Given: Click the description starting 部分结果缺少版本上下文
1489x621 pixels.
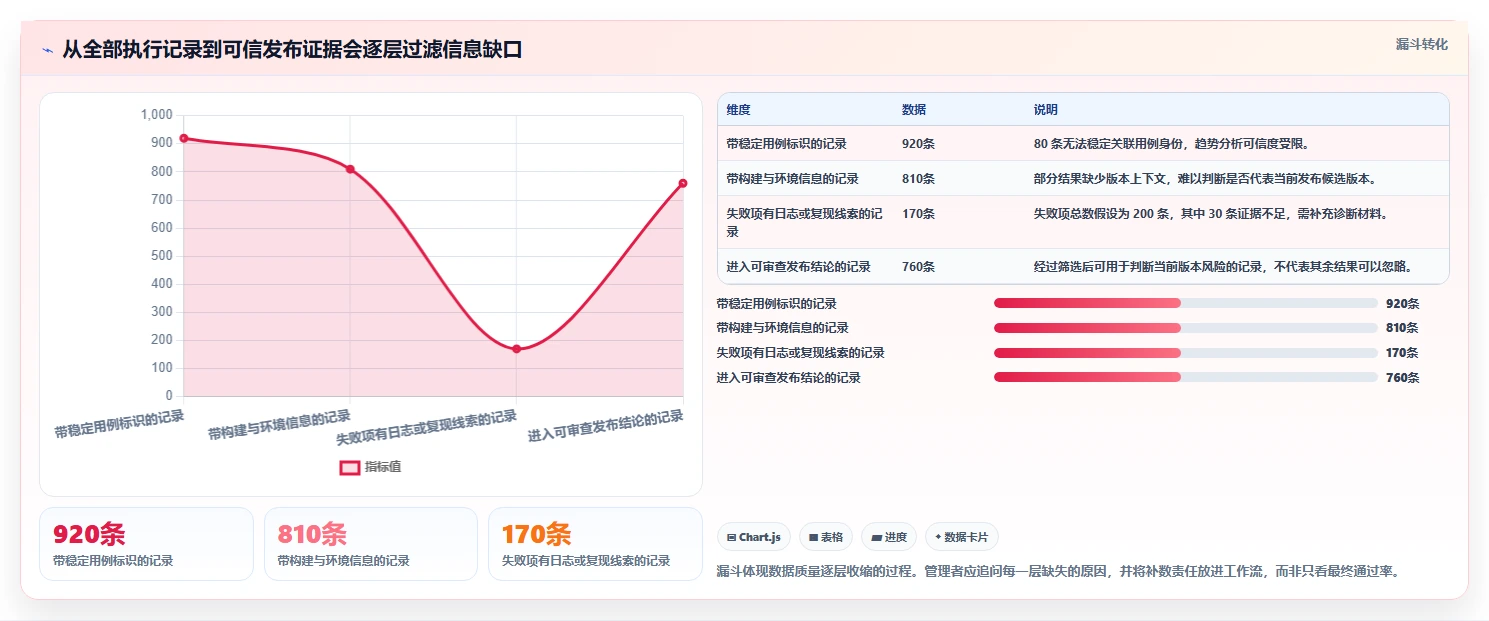Looking at the screenshot, I should 1205,179.
